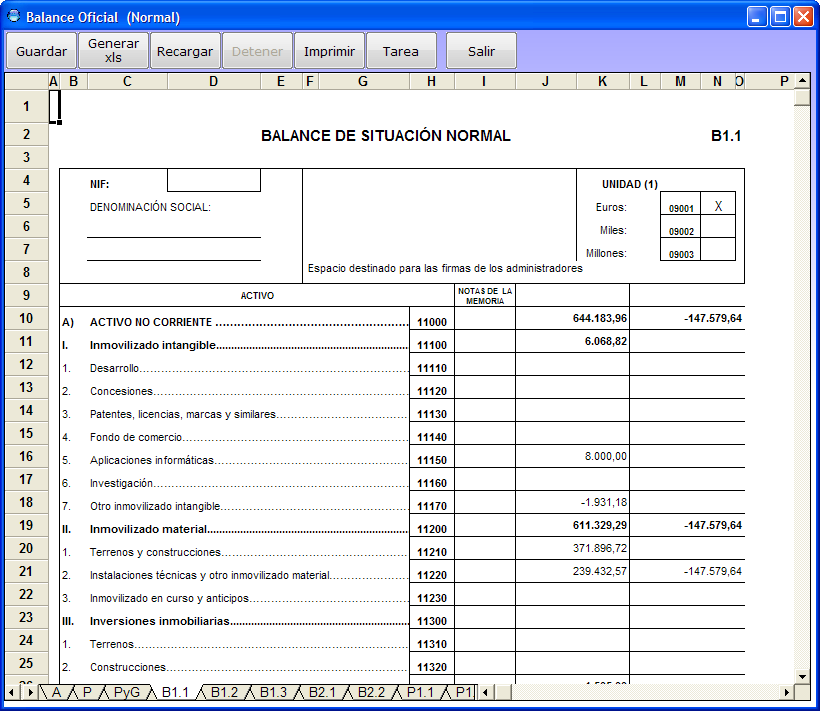Click the Balance Oficial window title icon

[14, 16]
